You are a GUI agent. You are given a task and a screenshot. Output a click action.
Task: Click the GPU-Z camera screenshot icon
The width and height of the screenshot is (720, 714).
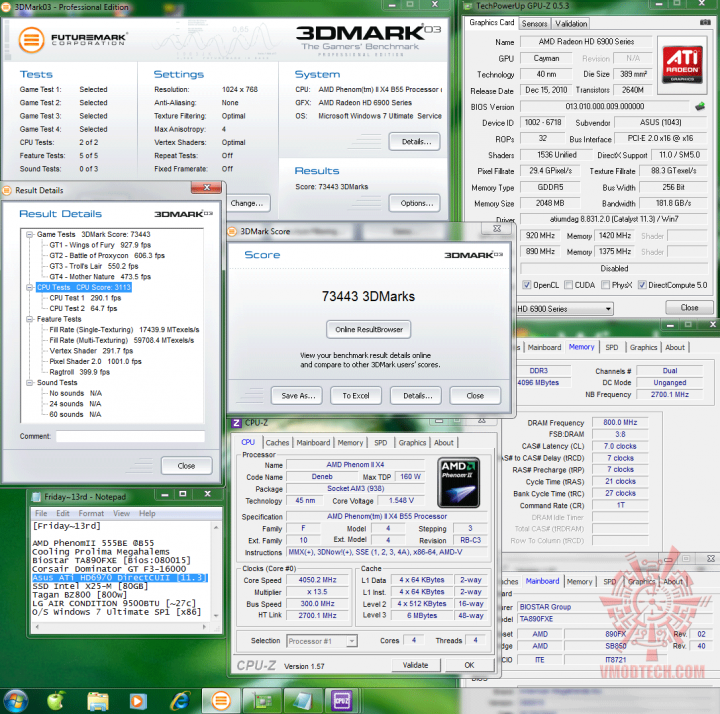pos(705,22)
